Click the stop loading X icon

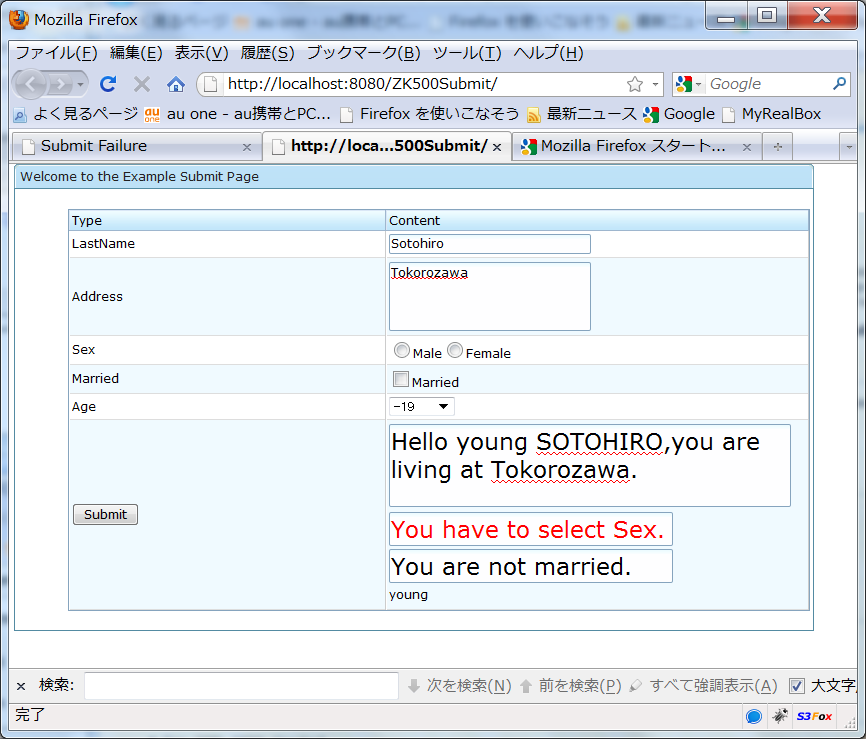pyautogui.click(x=142, y=84)
